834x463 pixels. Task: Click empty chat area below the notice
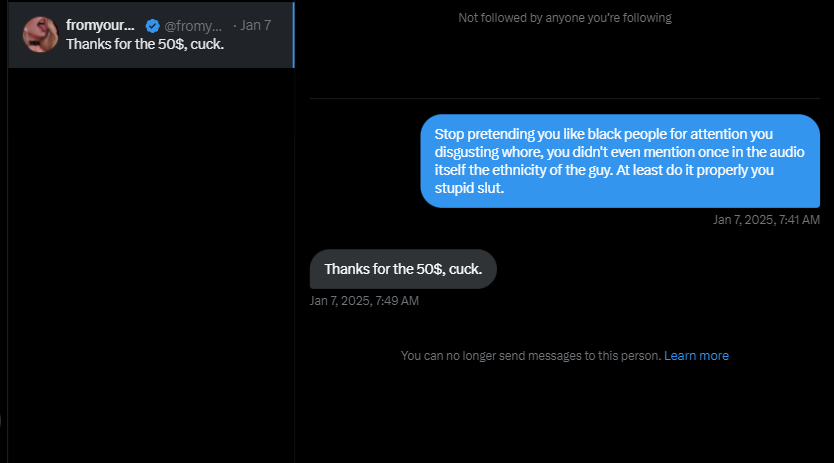pyautogui.click(x=565, y=415)
